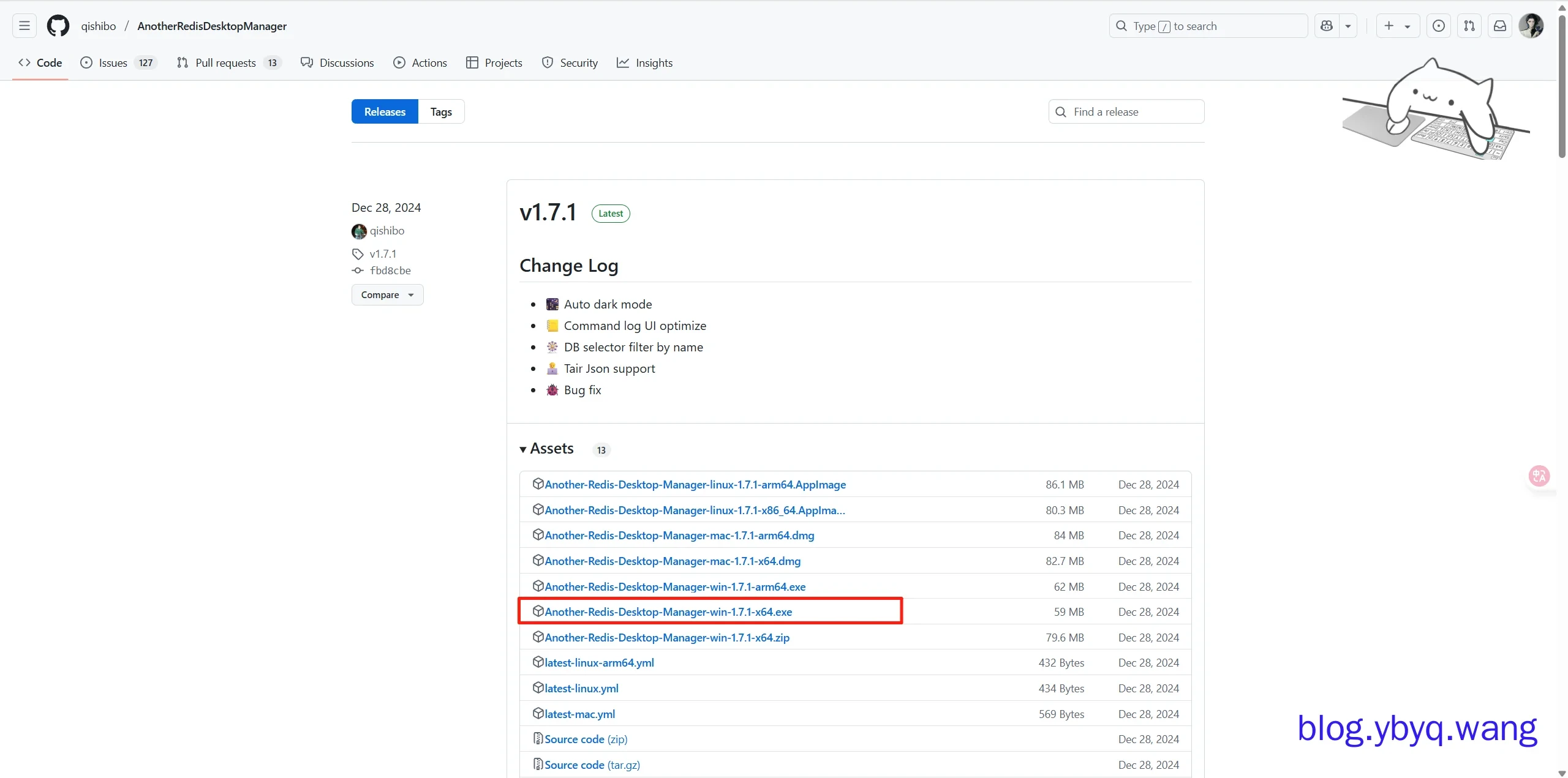Download latest-mac.yml file
The height and width of the screenshot is (778, 1568).
coord(579,714)
